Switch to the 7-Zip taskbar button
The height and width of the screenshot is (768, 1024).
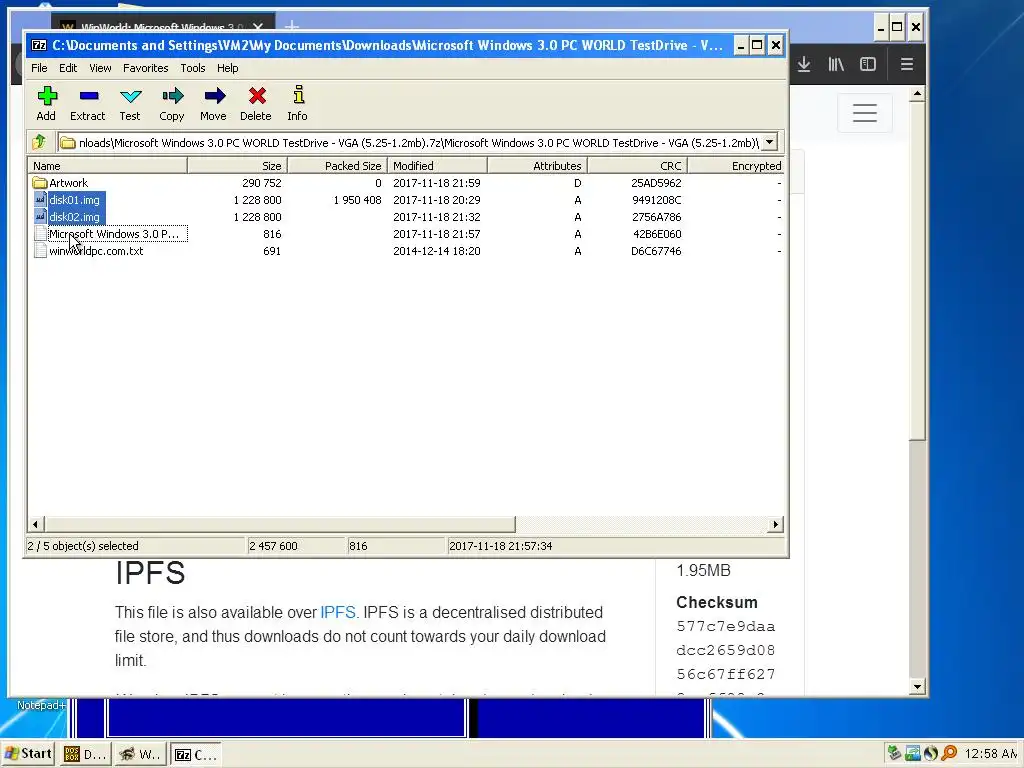click(195, 754)
